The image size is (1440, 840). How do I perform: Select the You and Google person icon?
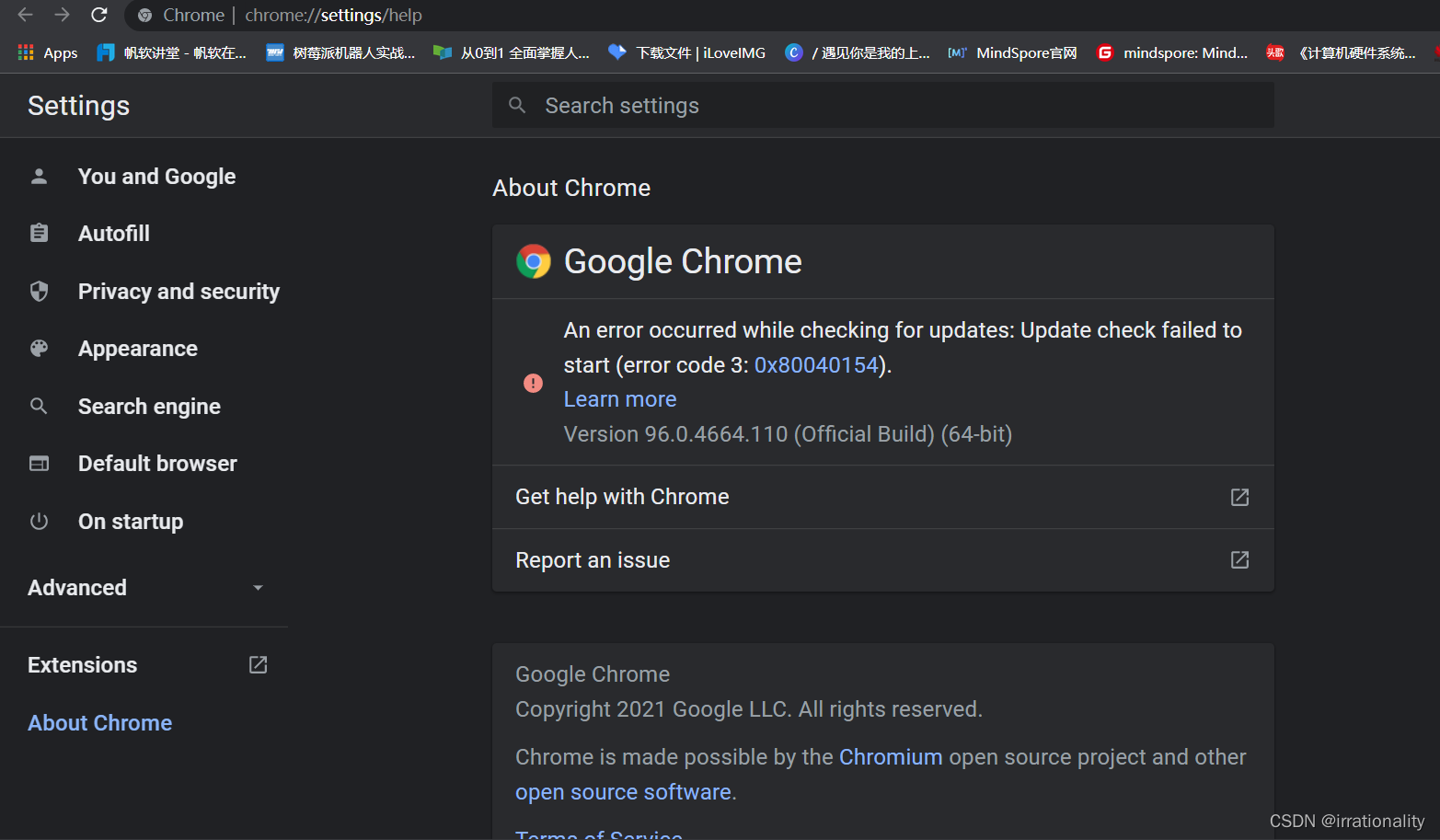(39, 176)
